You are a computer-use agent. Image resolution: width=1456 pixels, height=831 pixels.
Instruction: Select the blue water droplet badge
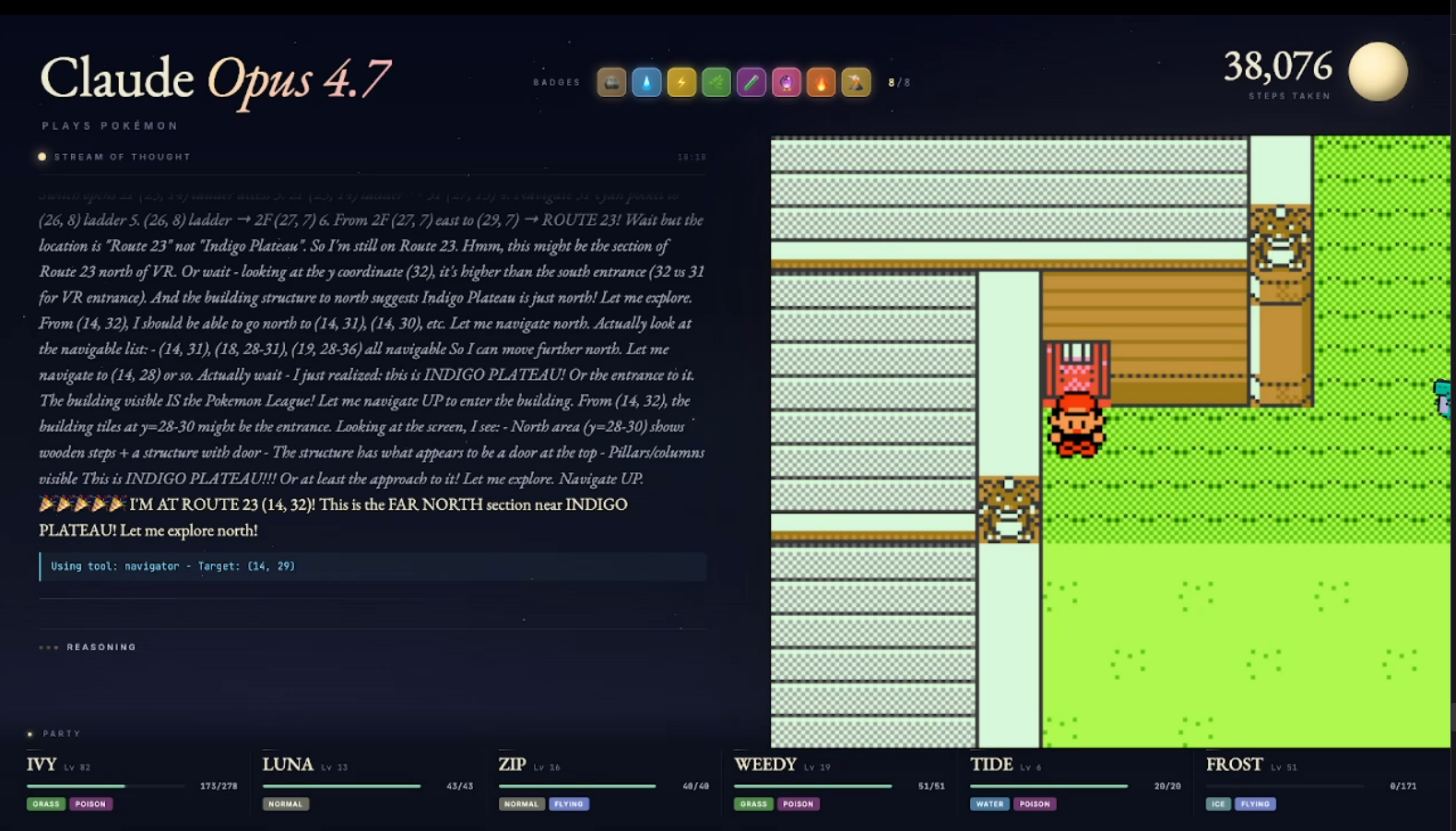pyautogui.click(x=646, y=82)
